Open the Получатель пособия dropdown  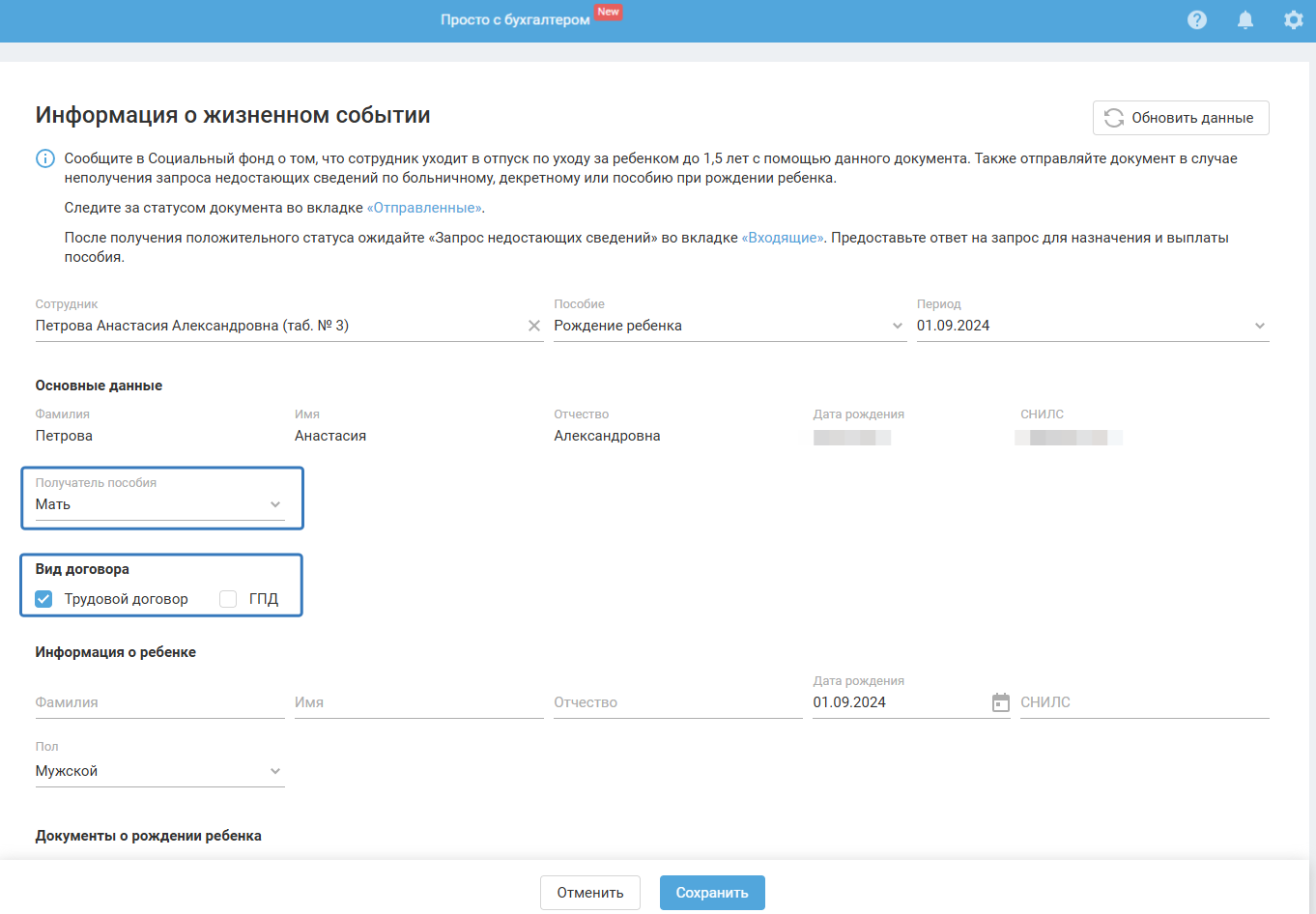(x=275, y=504)
